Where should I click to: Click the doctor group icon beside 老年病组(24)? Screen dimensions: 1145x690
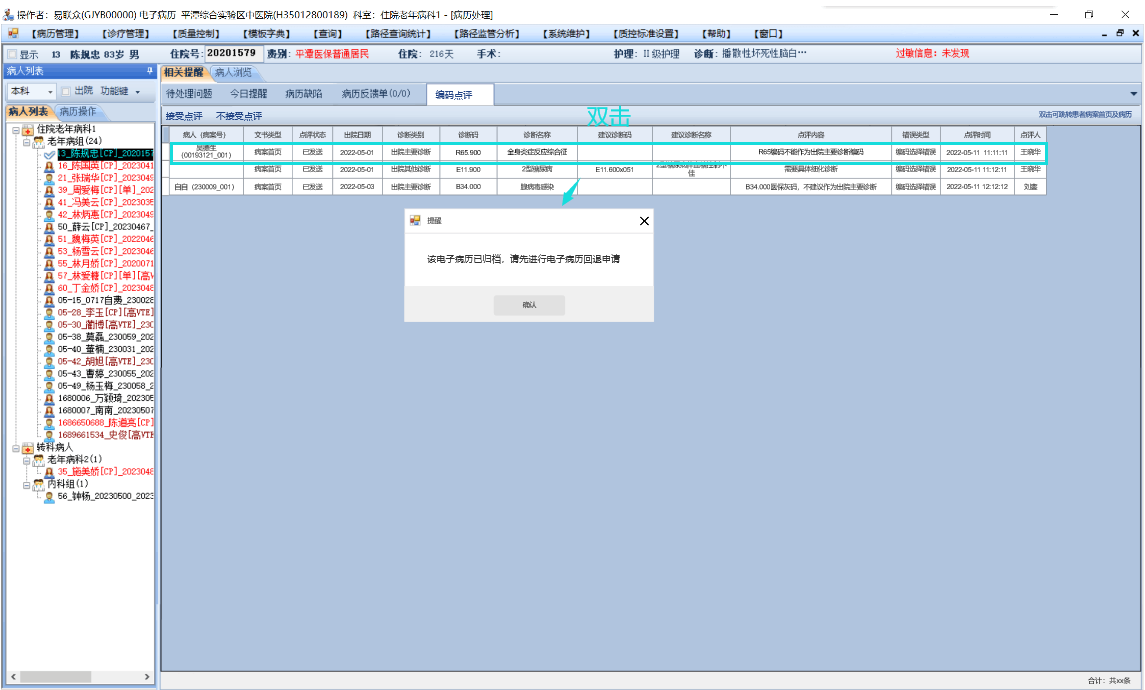click(x=39, y=142)
